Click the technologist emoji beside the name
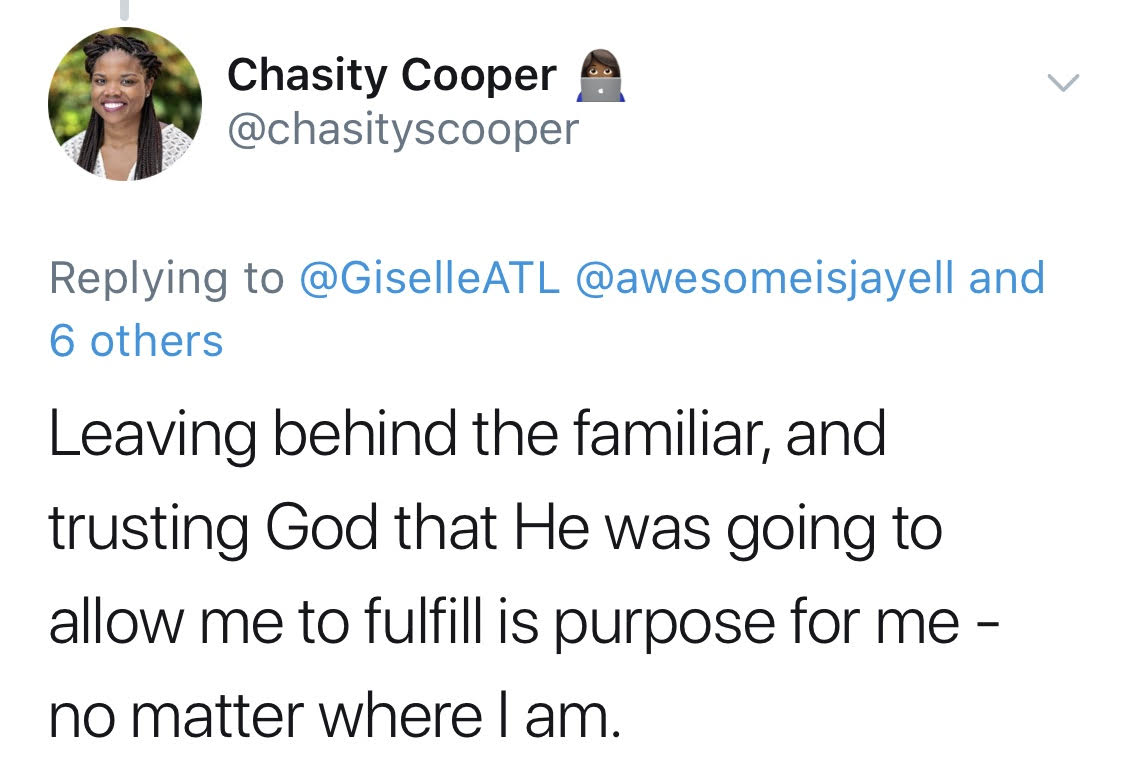 (x=599, y=78)
